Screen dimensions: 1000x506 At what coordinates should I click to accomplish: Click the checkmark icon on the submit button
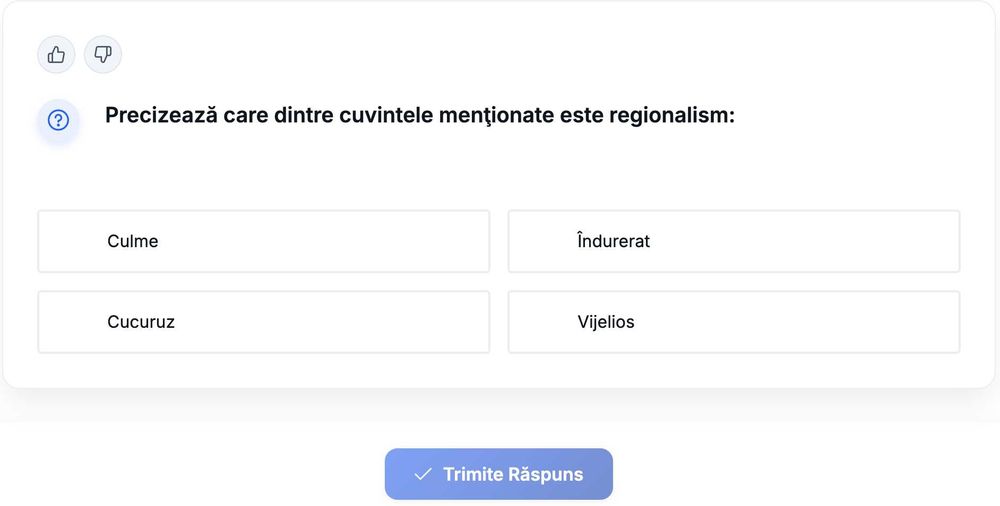pyautogui.click(x=423, y=474)
